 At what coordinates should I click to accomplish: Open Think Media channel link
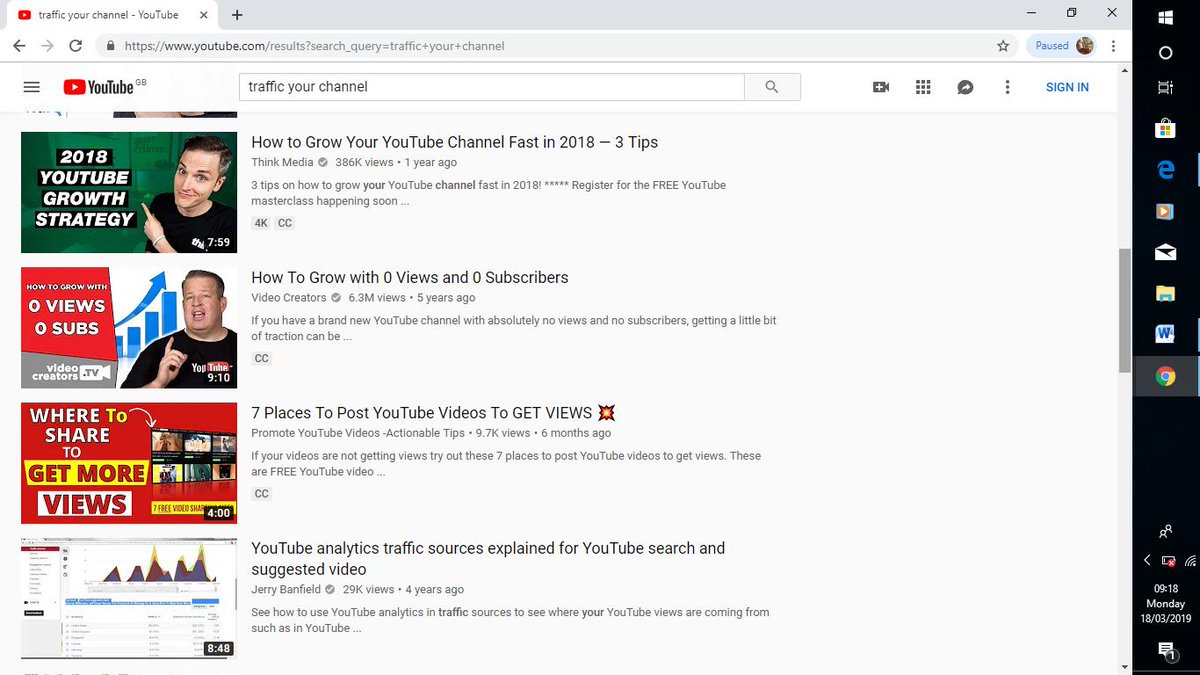click(282, 162)
